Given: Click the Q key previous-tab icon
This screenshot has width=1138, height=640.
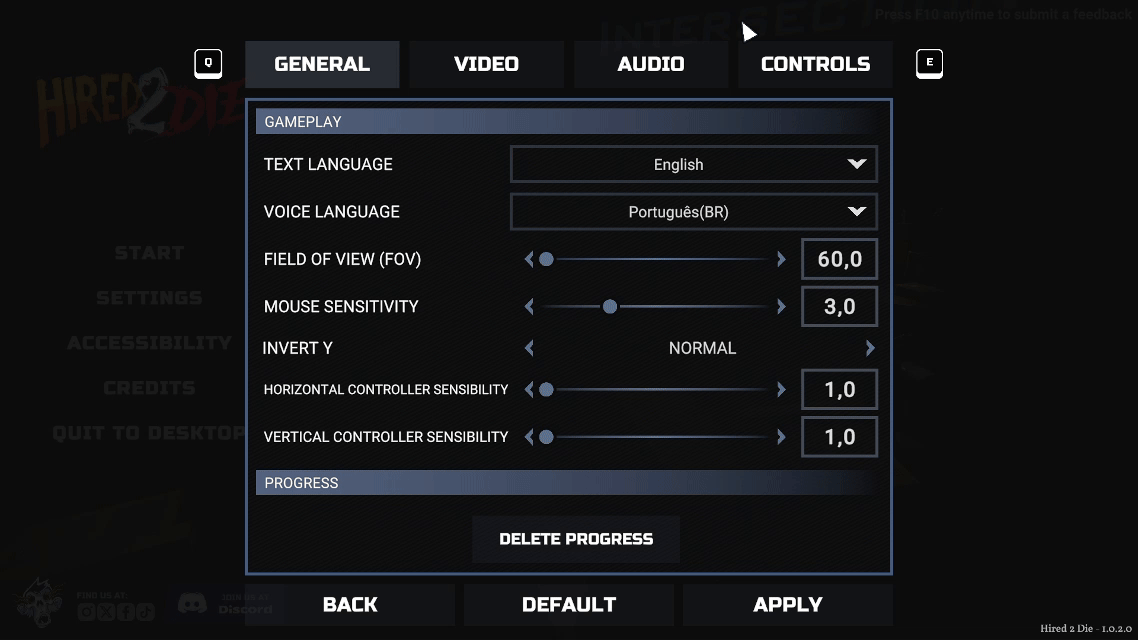Looking at the screenshot, I should 208,63.
